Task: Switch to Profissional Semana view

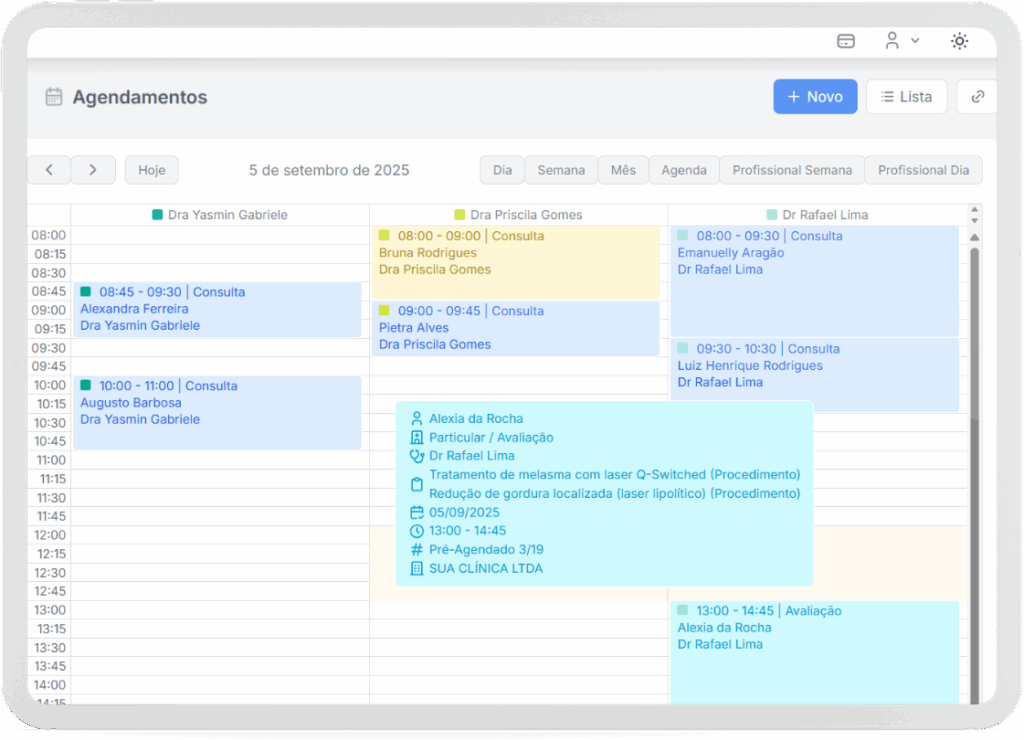Action: click(x=792, y=170)
